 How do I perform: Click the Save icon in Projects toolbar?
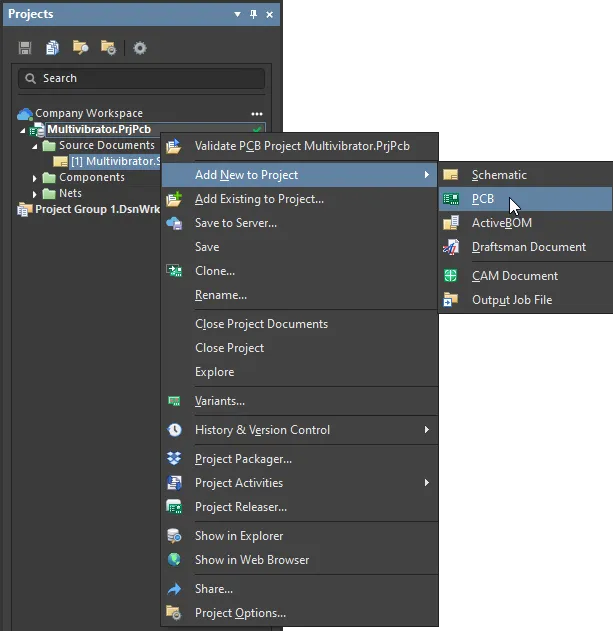point(25,48)
